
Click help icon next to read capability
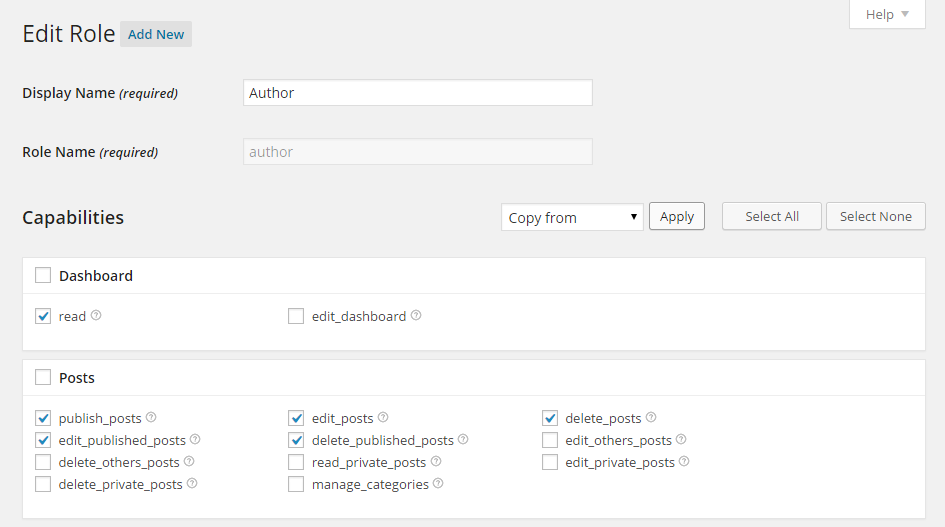96,315
